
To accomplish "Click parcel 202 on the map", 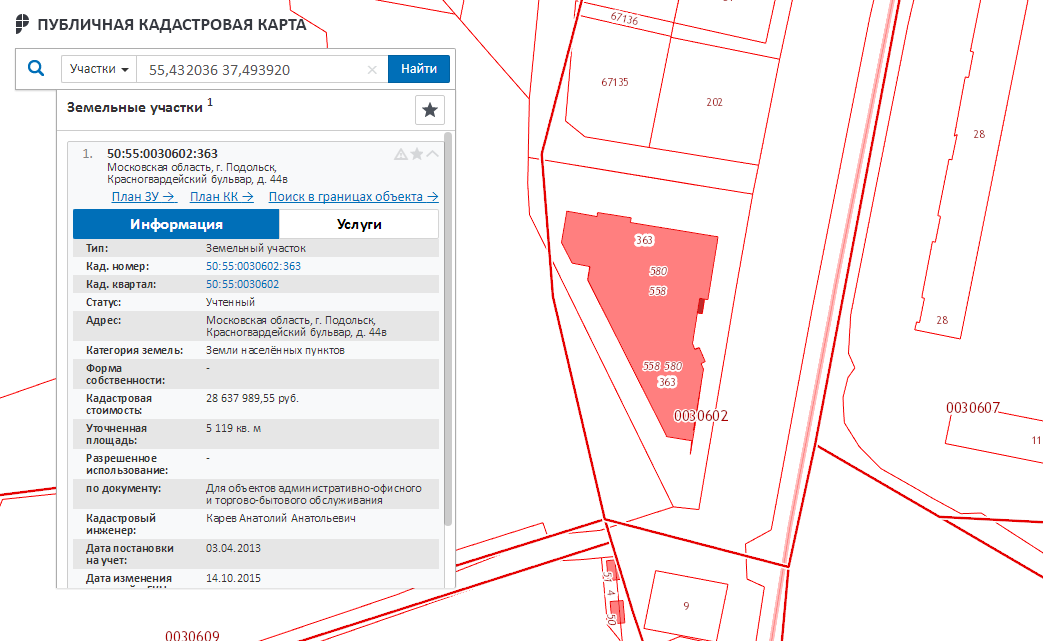I will 713,102.
